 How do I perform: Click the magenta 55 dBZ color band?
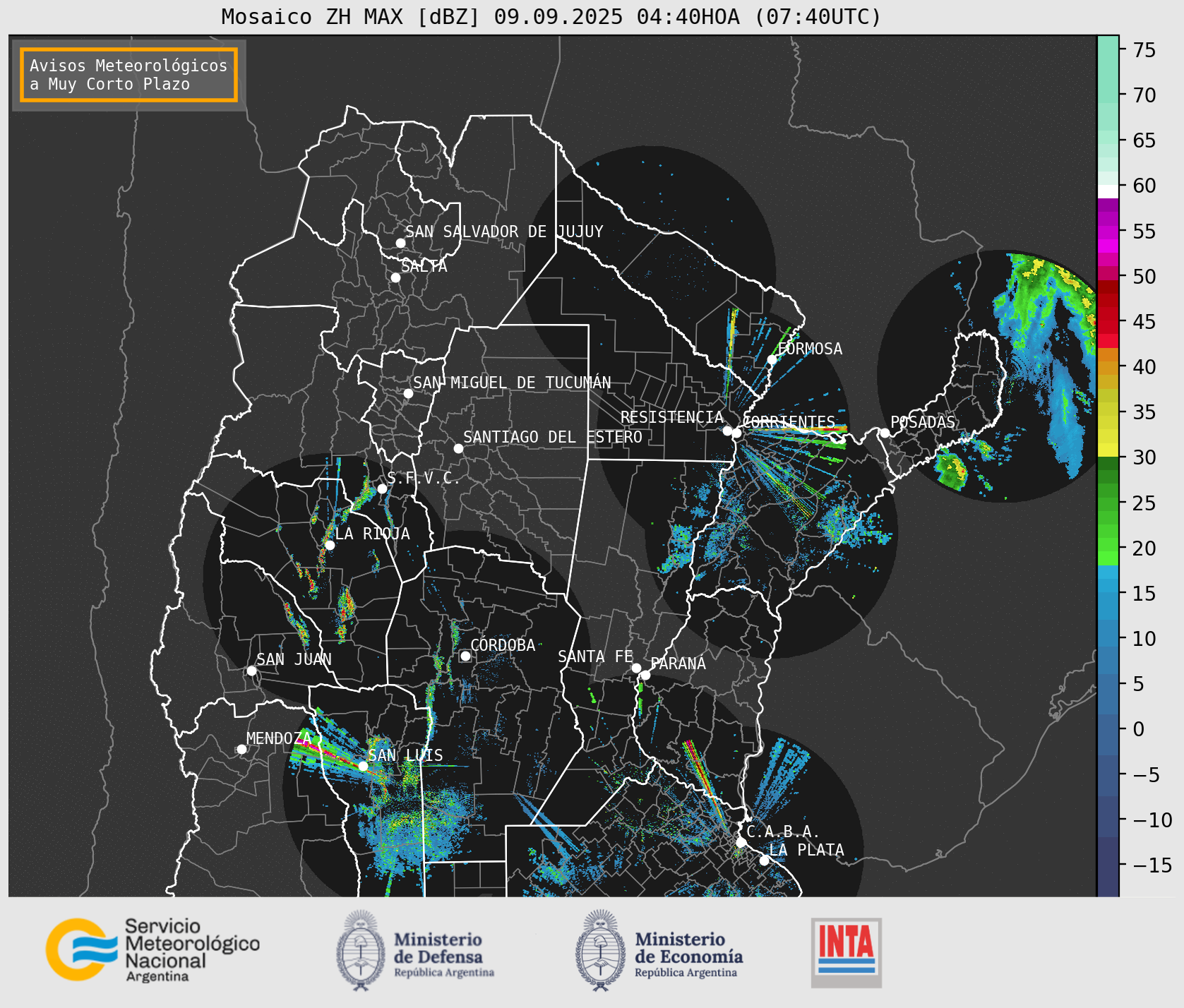[1108, 232]
